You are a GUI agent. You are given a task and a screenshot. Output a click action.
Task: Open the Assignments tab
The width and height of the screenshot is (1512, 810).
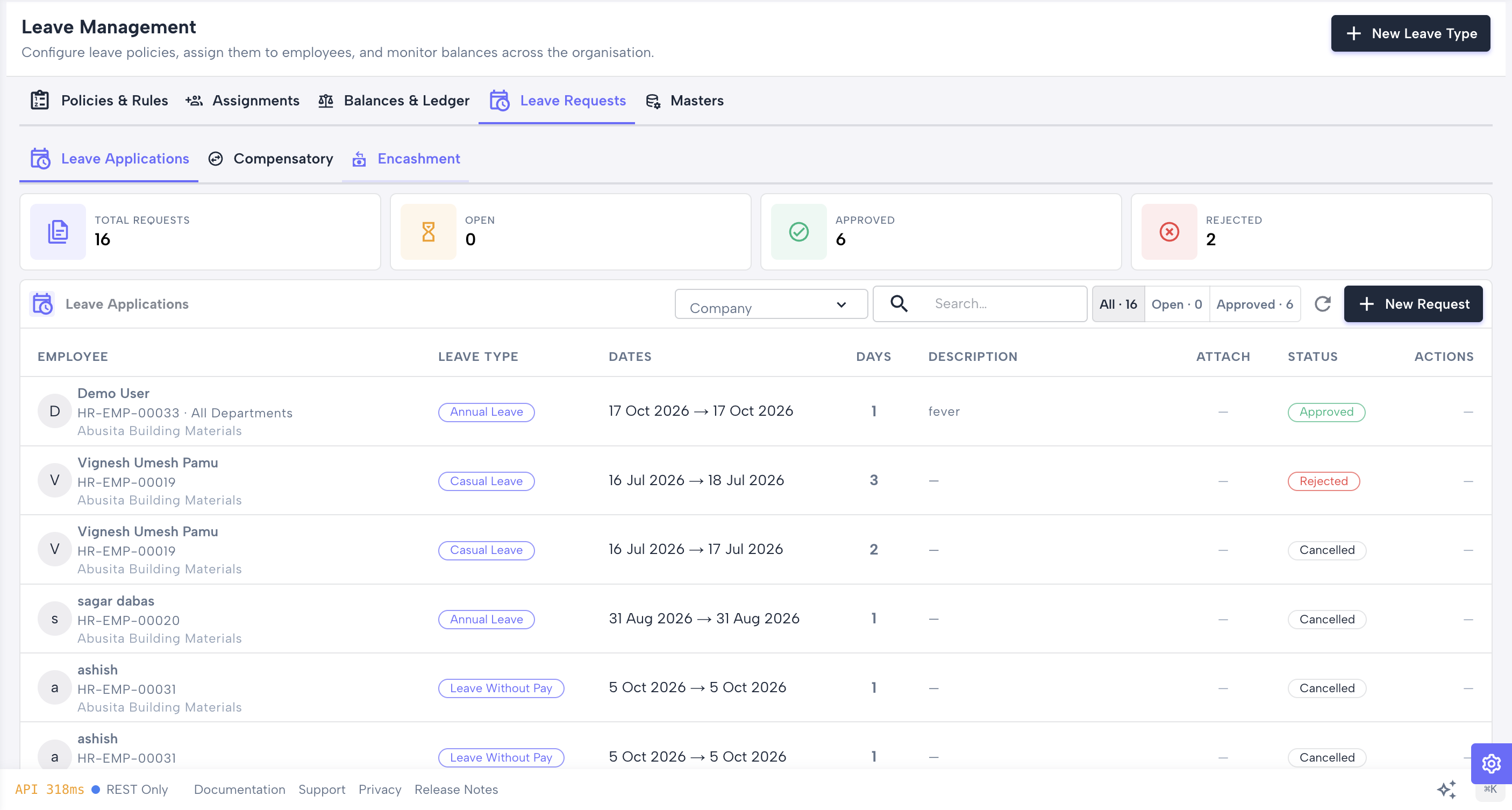(242, 101)
